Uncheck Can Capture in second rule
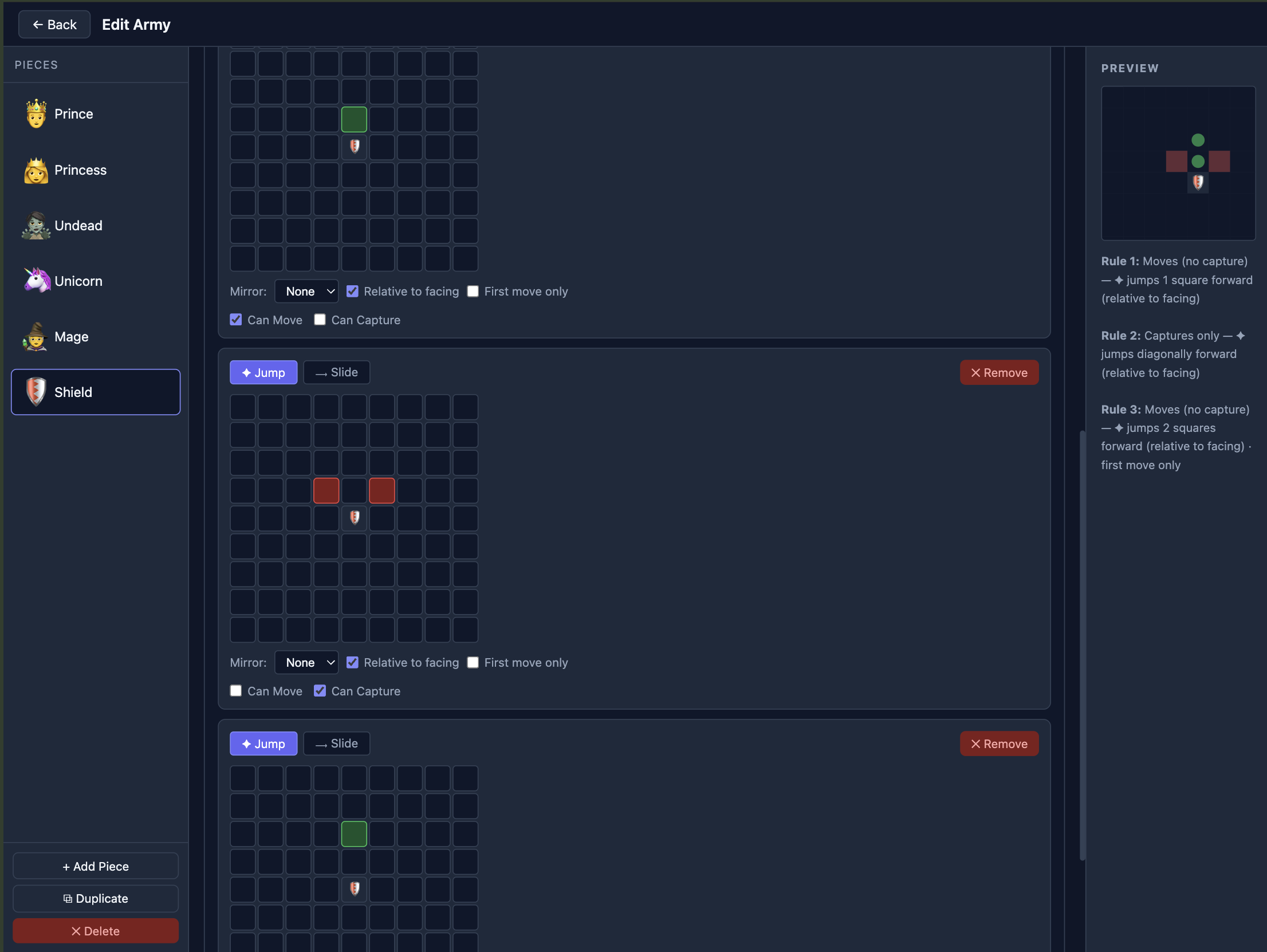The width and height of the screenshot is (1267, 952). pyautogui.click(x=320, y=691)
